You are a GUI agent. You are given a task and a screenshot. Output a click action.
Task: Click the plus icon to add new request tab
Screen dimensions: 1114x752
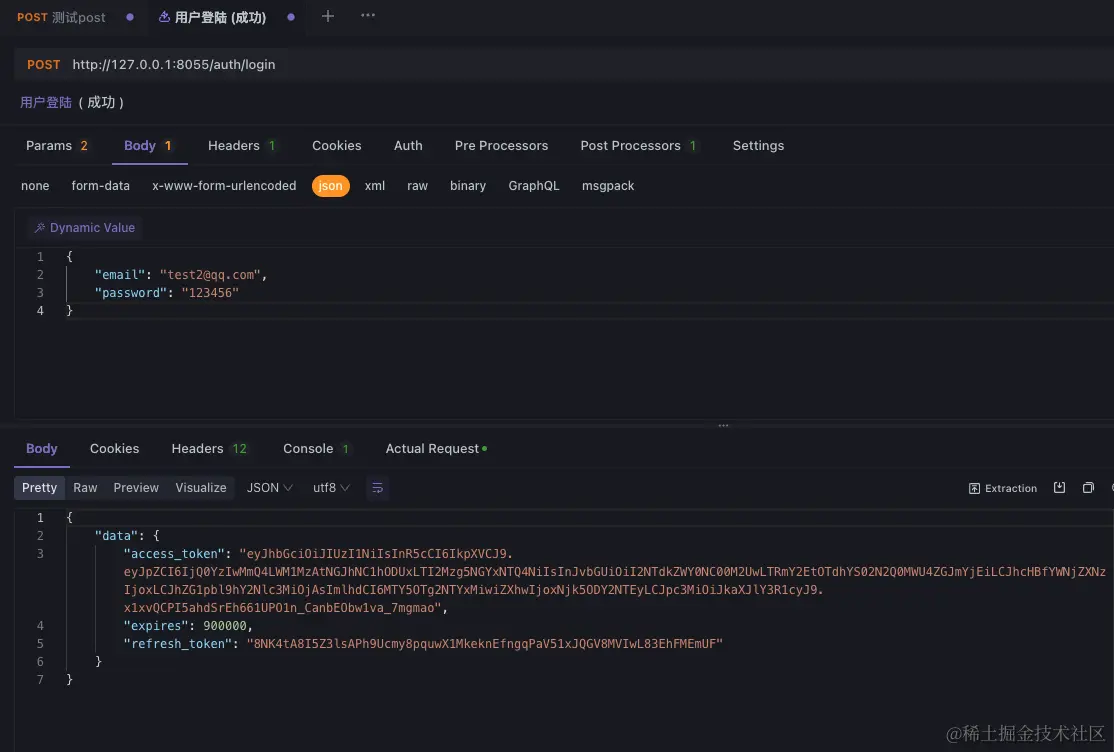[x=328, y=16]
